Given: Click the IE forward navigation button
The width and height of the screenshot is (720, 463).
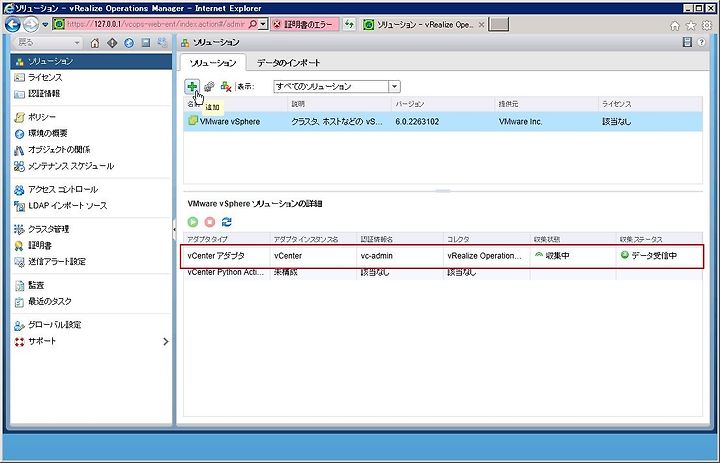Looking at the screenshot, I should click(x=31, y=24).
